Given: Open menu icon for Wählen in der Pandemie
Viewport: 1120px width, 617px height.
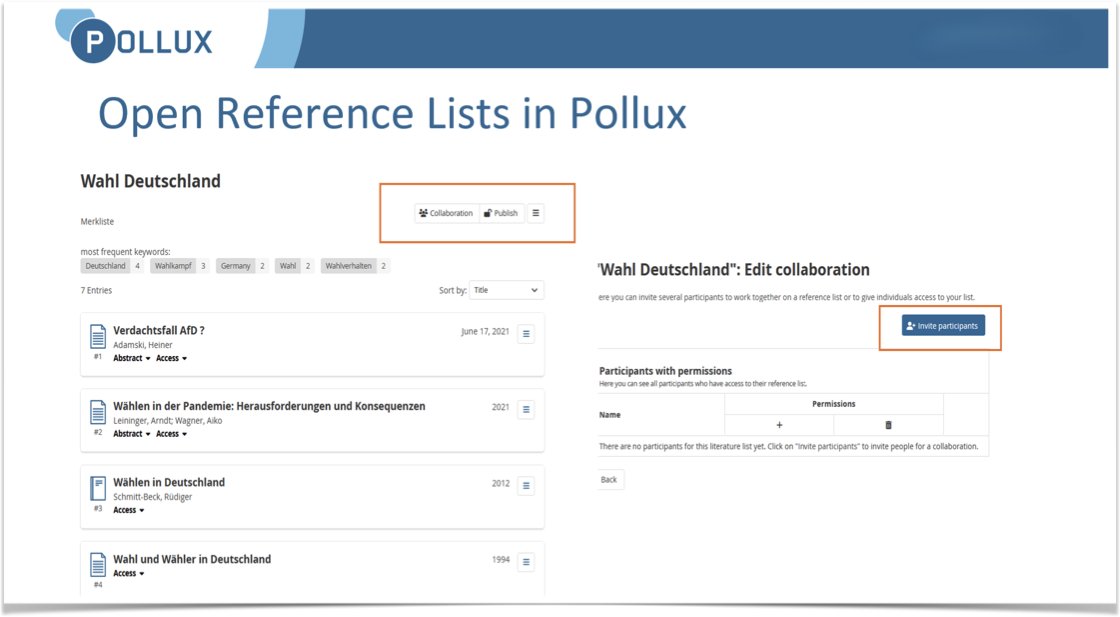Looking at the screenshot, I should [526, 409].
